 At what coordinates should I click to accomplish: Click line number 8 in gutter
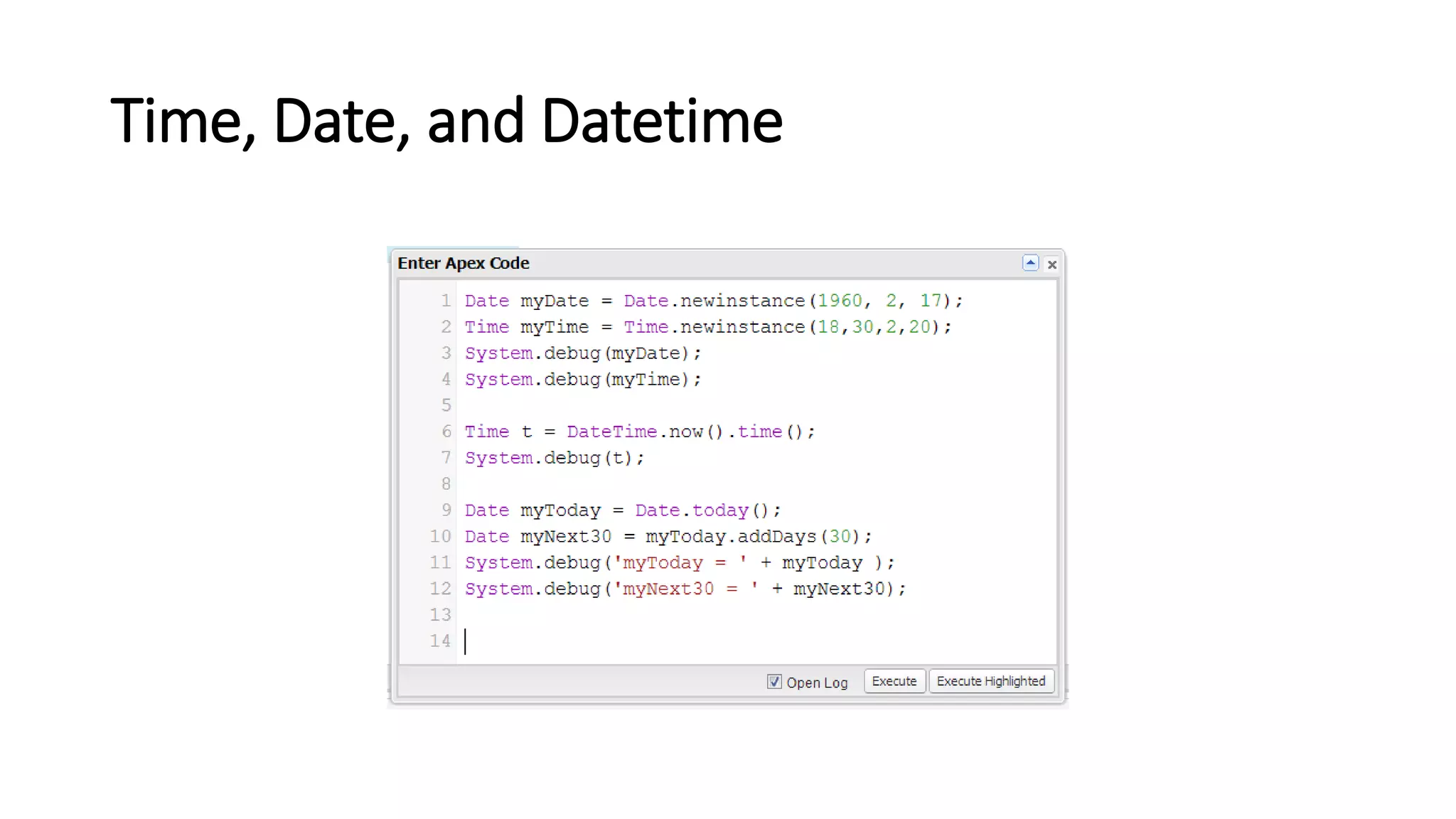click(x=446, y=484)
